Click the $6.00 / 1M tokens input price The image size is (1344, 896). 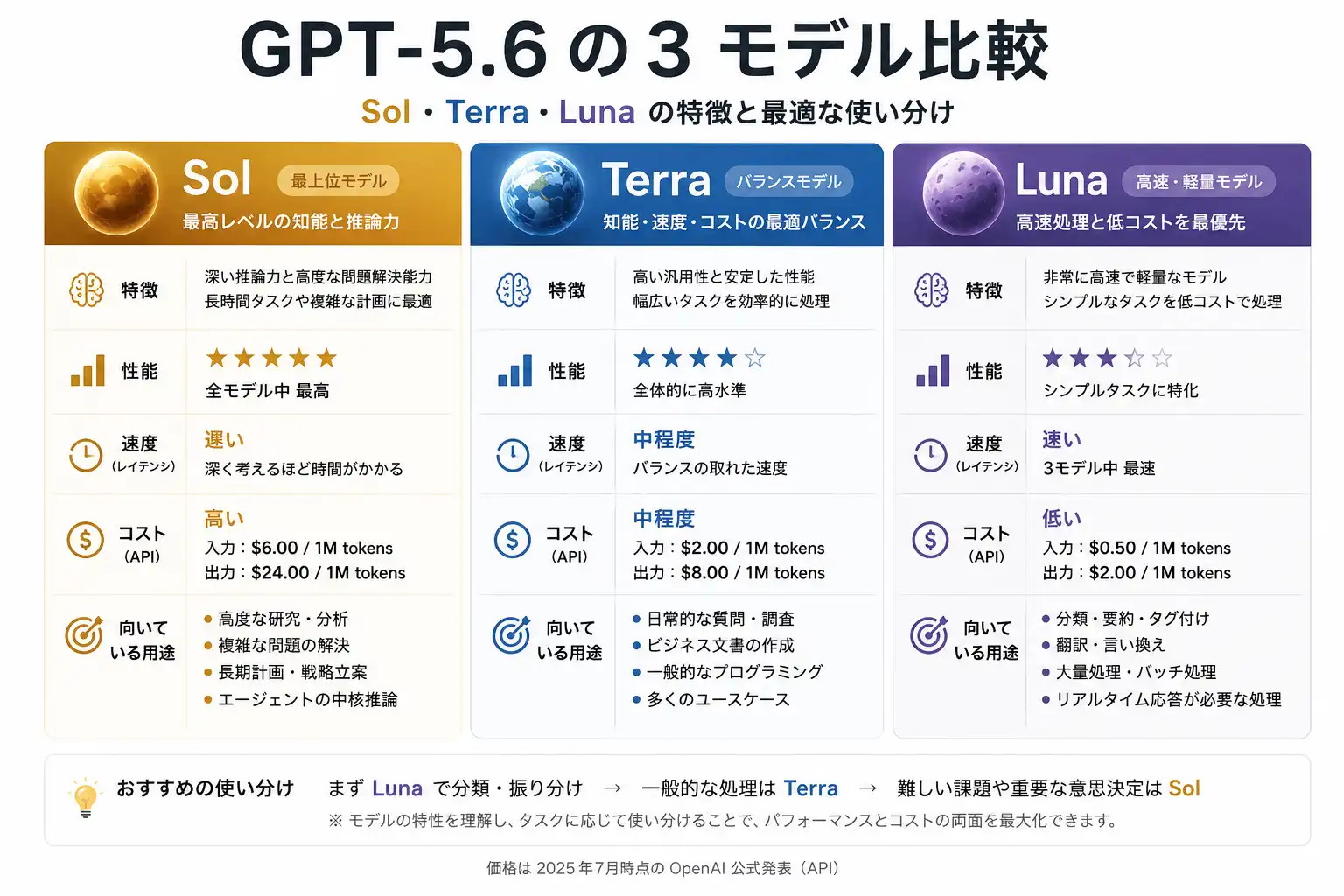click(x=322, y=548)
